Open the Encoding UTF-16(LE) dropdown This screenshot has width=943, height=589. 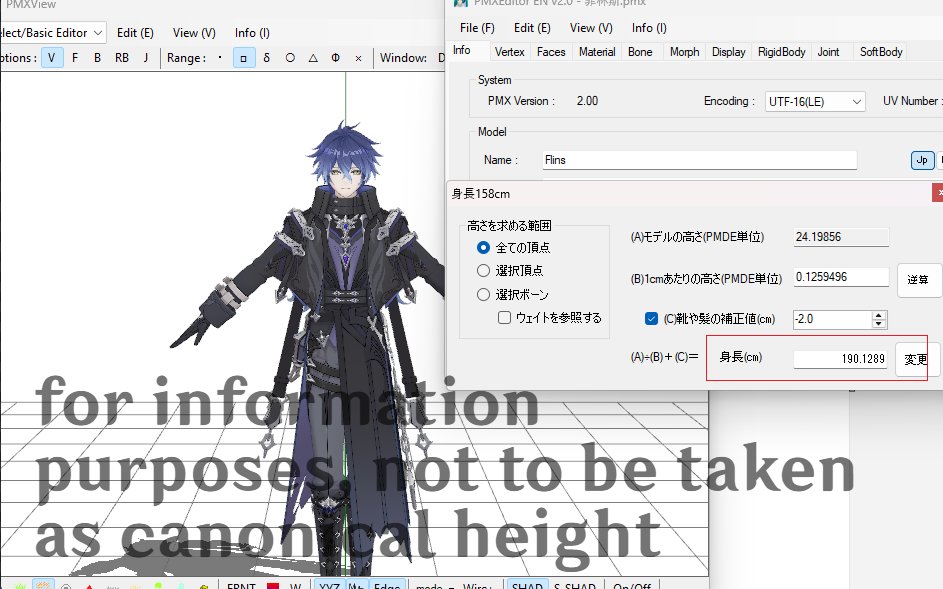click(x=815, y=102)
